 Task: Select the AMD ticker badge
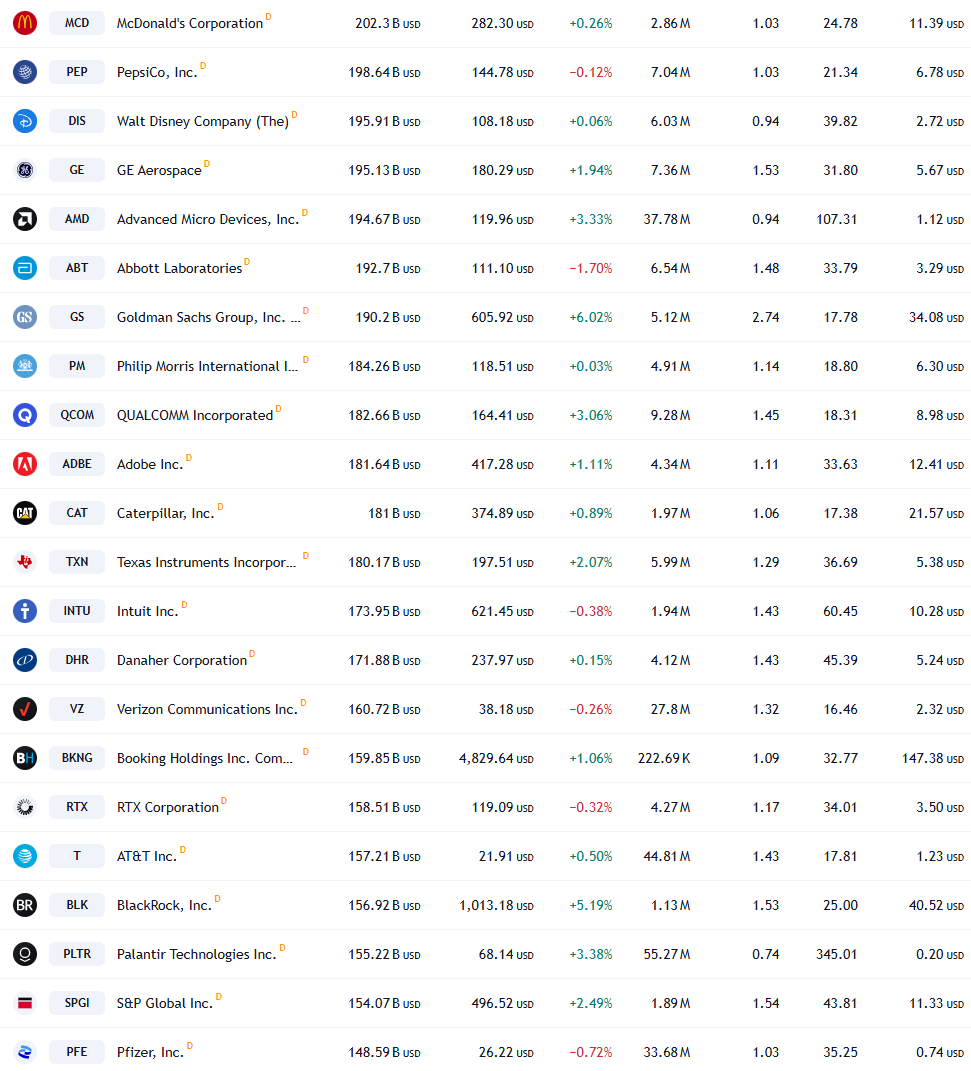coord(77,219)
